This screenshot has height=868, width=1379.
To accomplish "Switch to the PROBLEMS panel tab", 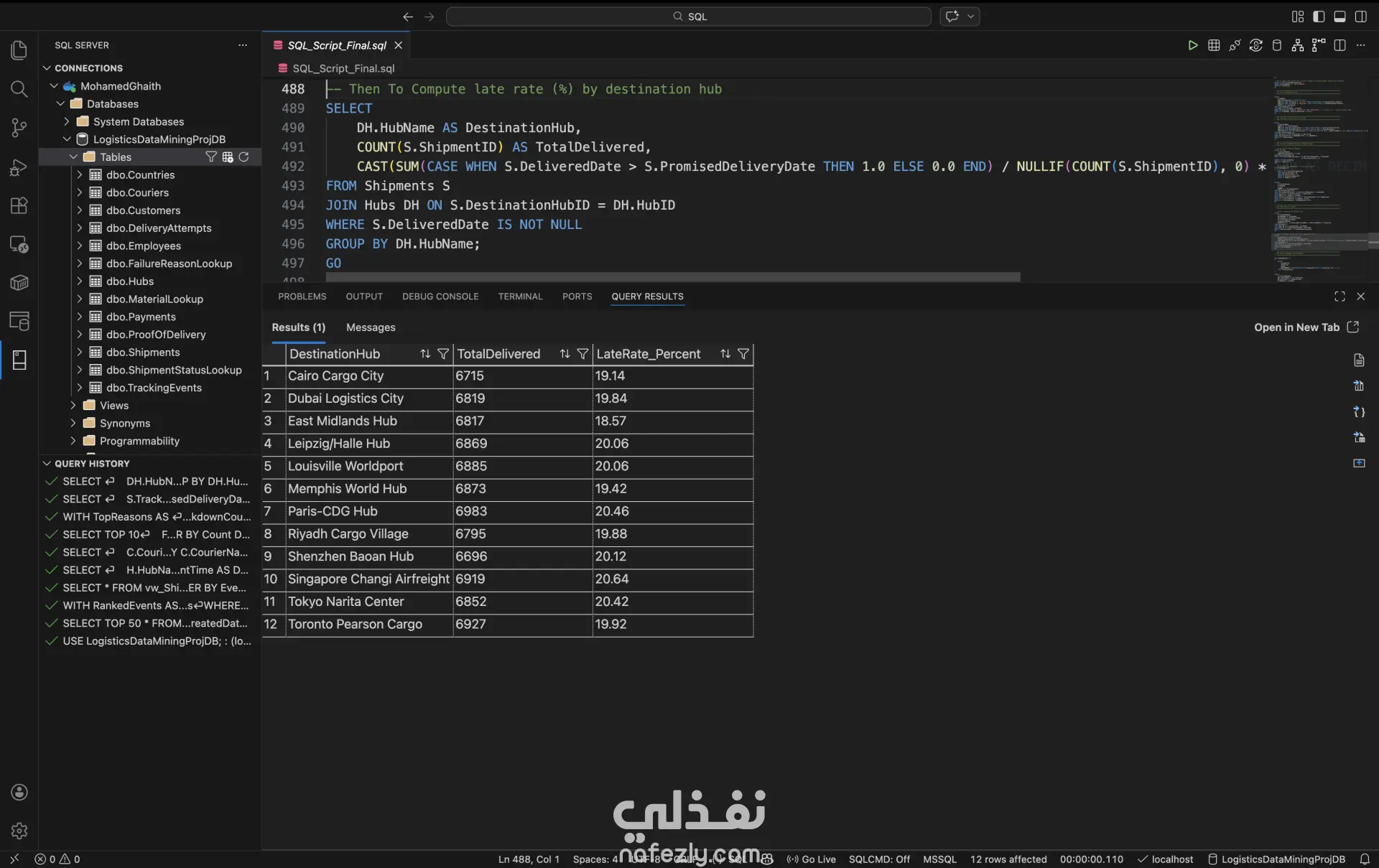I will (302, 297).
